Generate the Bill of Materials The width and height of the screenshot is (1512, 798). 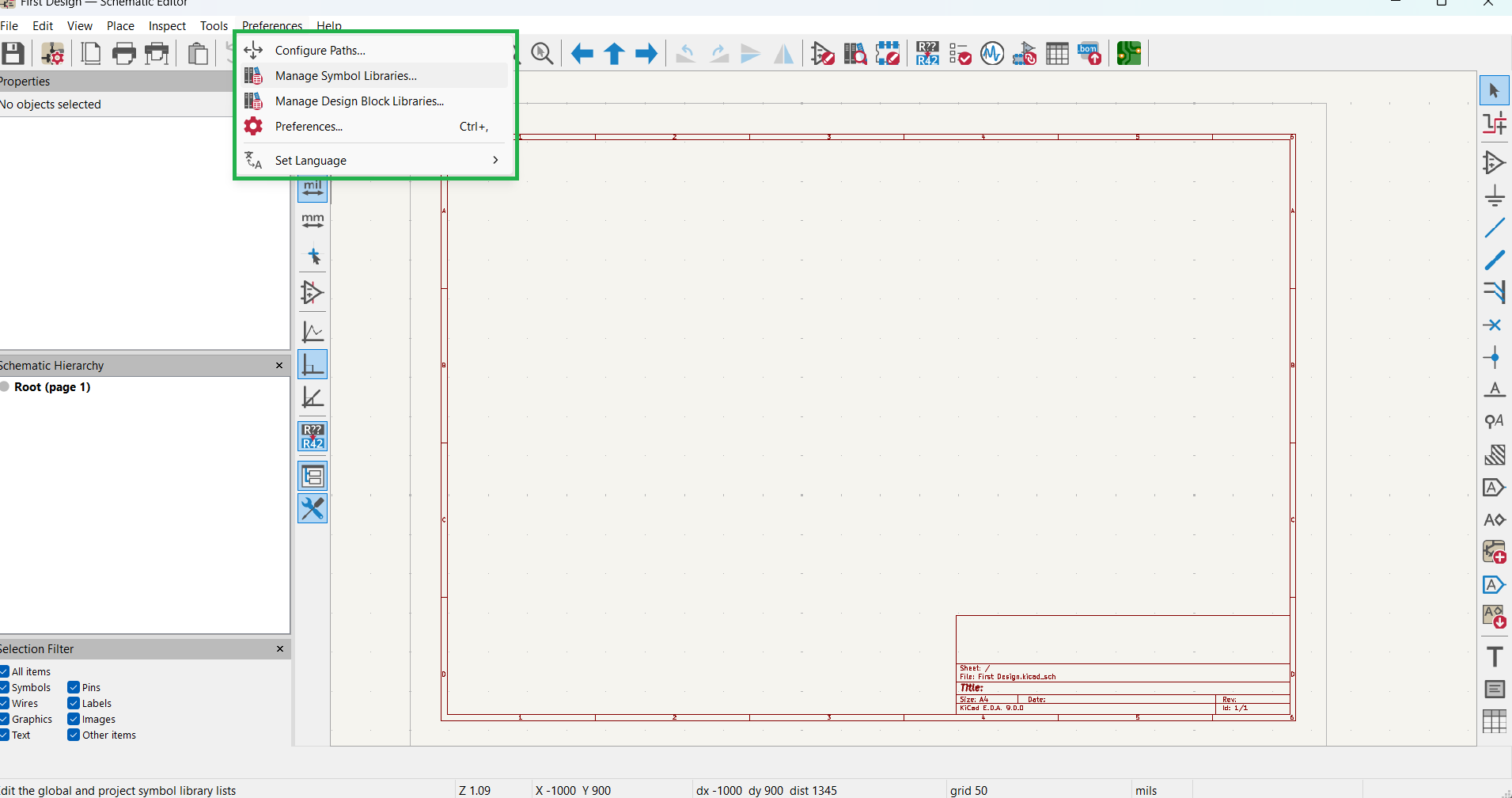click(x=1089, y=54)
